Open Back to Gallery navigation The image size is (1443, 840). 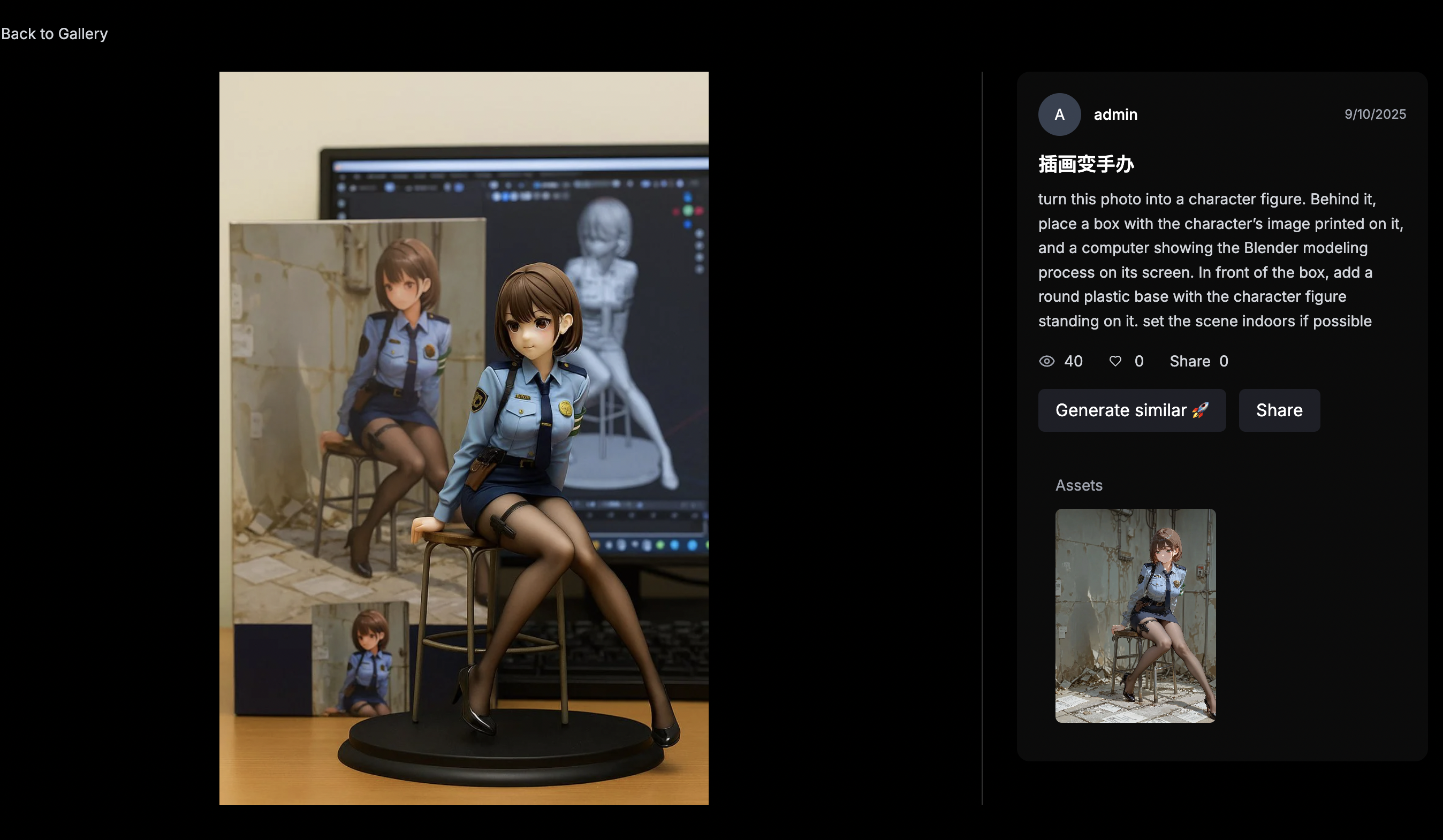pyautogui.click(x=55, y=33)
